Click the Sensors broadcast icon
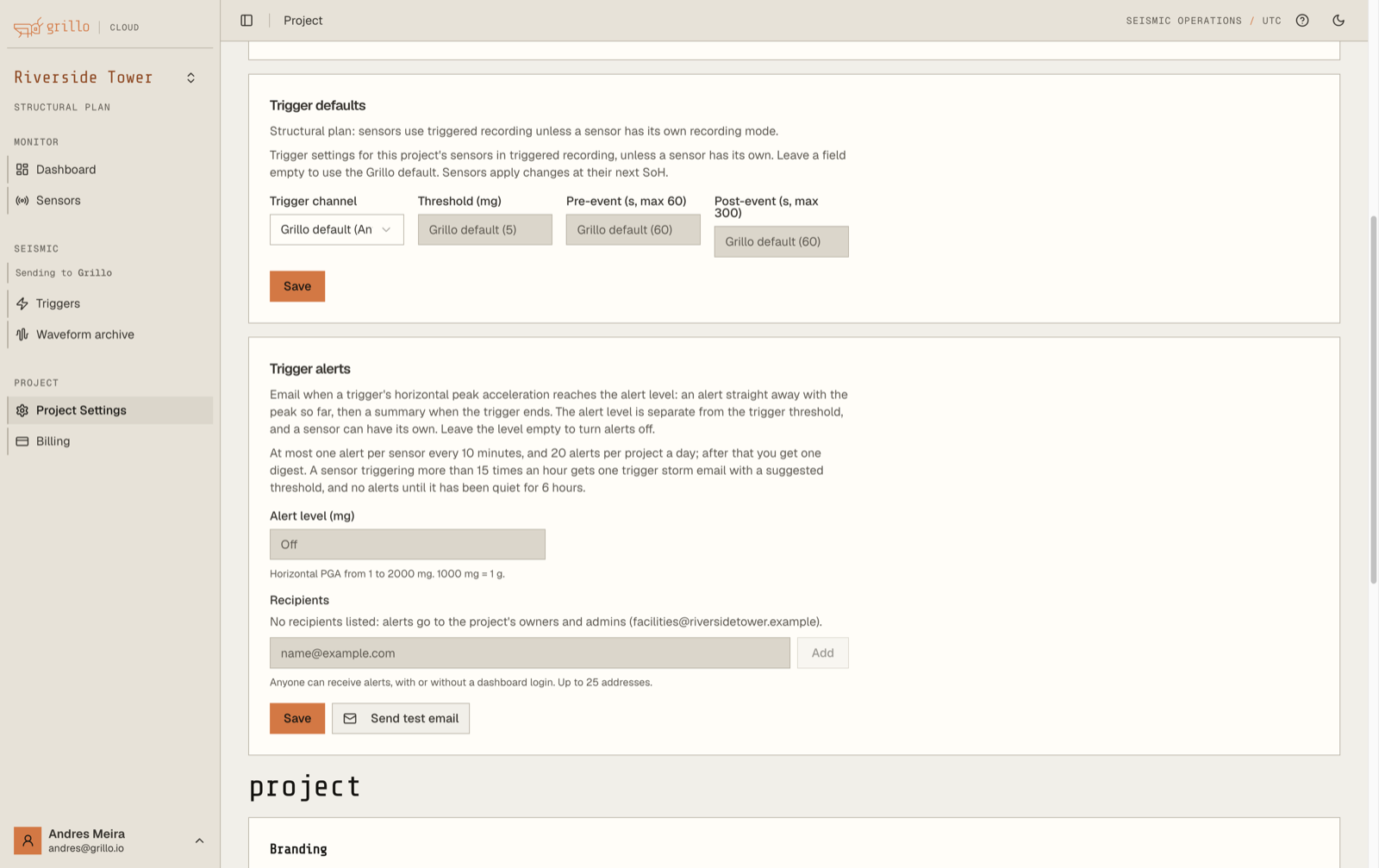 (x=22, y=200)
